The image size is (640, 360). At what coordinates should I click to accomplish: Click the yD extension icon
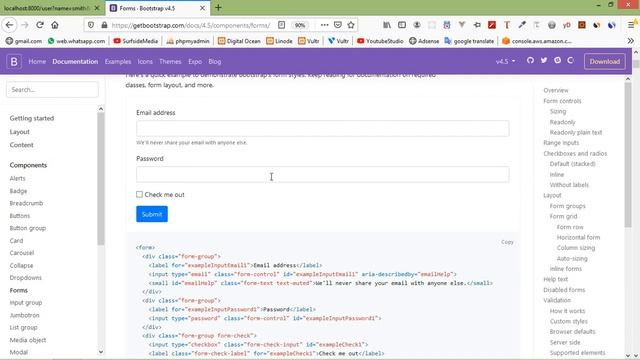tap(567, 25)
